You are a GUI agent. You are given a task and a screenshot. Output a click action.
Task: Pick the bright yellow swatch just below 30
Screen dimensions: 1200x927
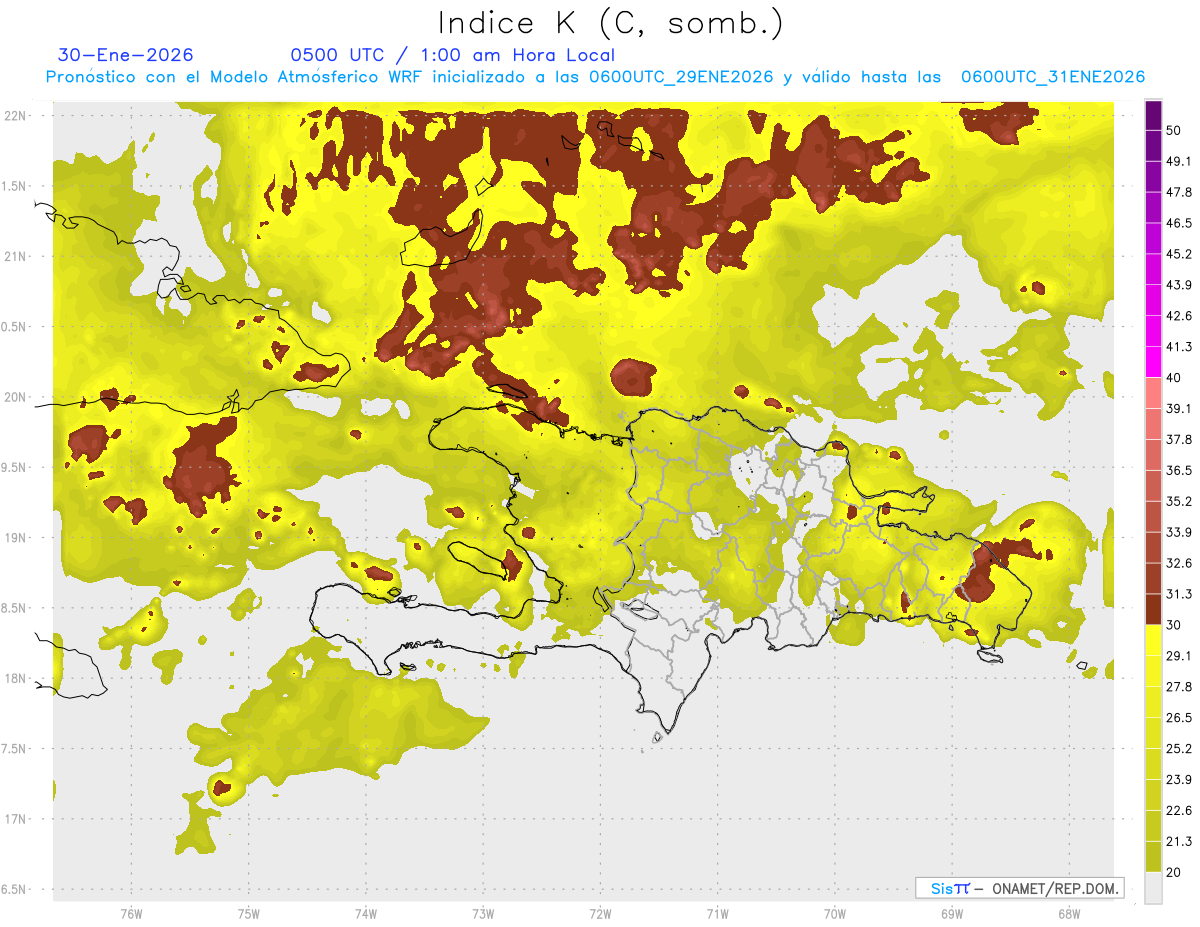[1153, 640]
